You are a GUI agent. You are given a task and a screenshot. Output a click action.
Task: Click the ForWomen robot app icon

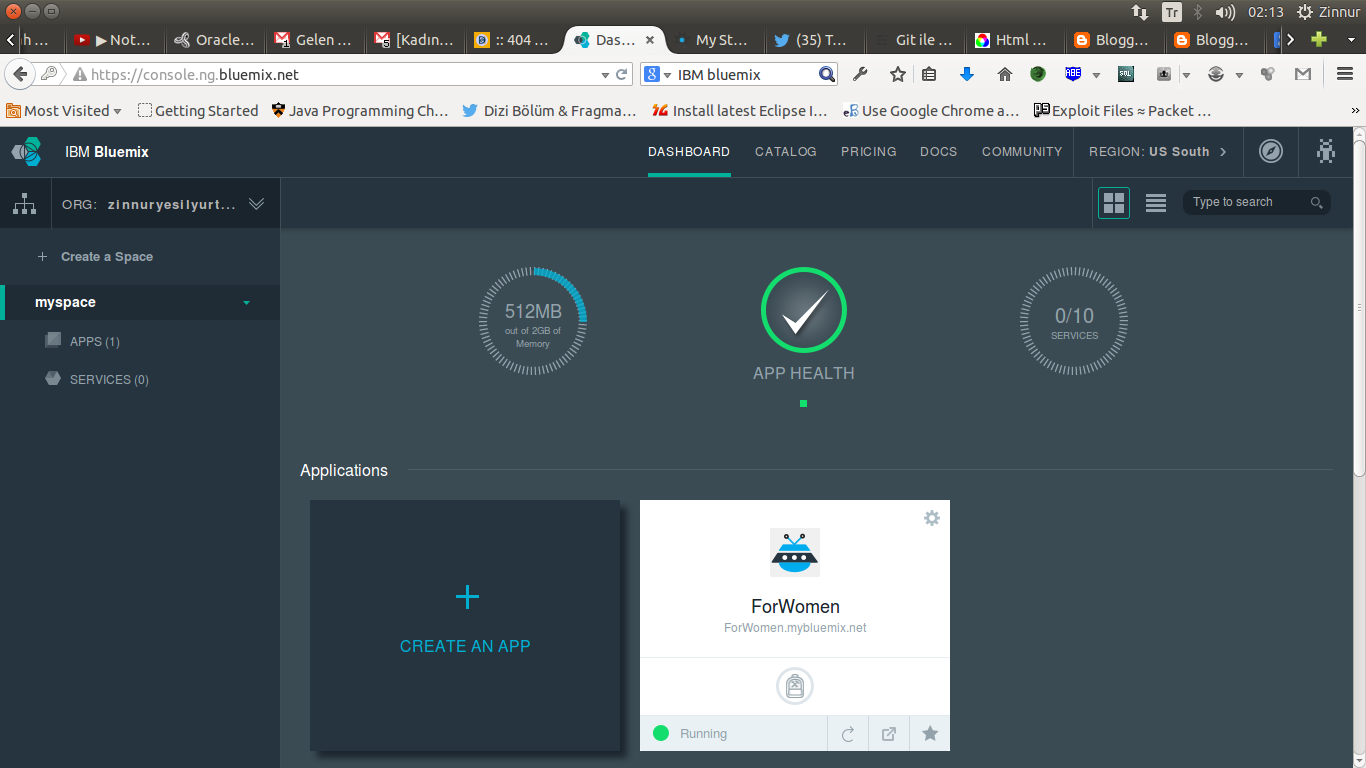[x=795, y=553]
